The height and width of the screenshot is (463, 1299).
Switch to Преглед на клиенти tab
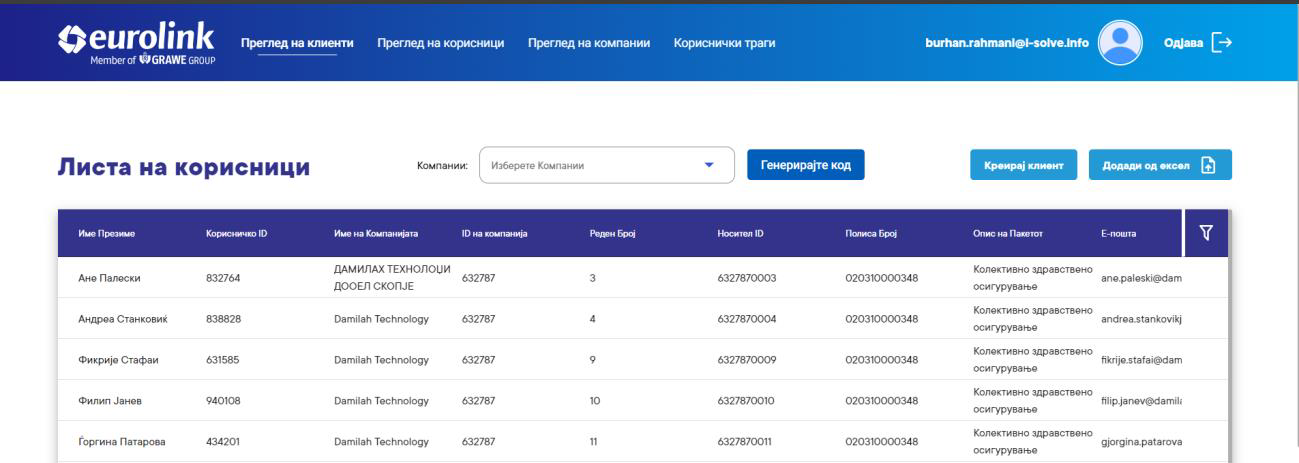pyautogui.click(x=298, y=43)
